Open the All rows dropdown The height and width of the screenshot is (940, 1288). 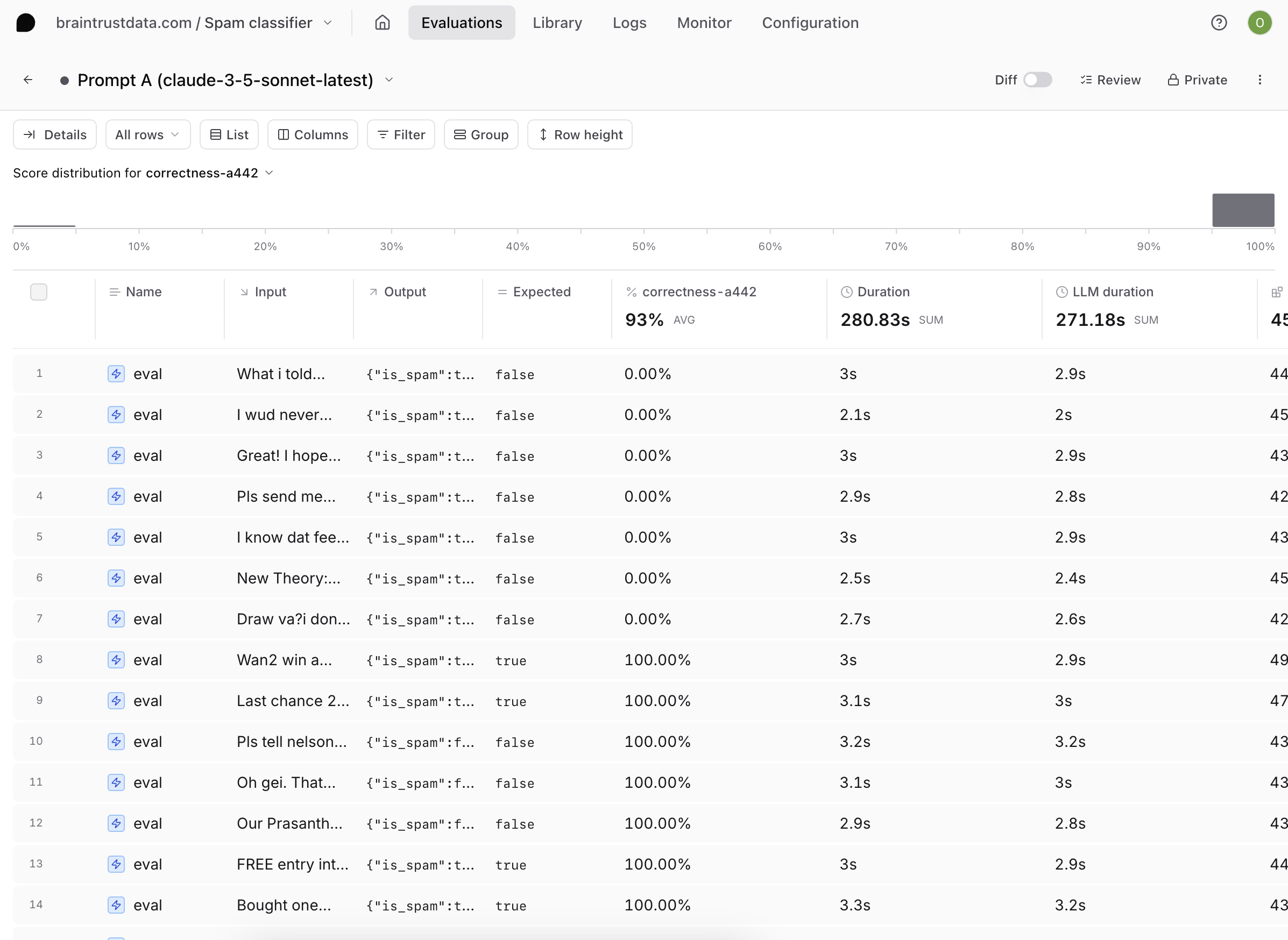147,135
